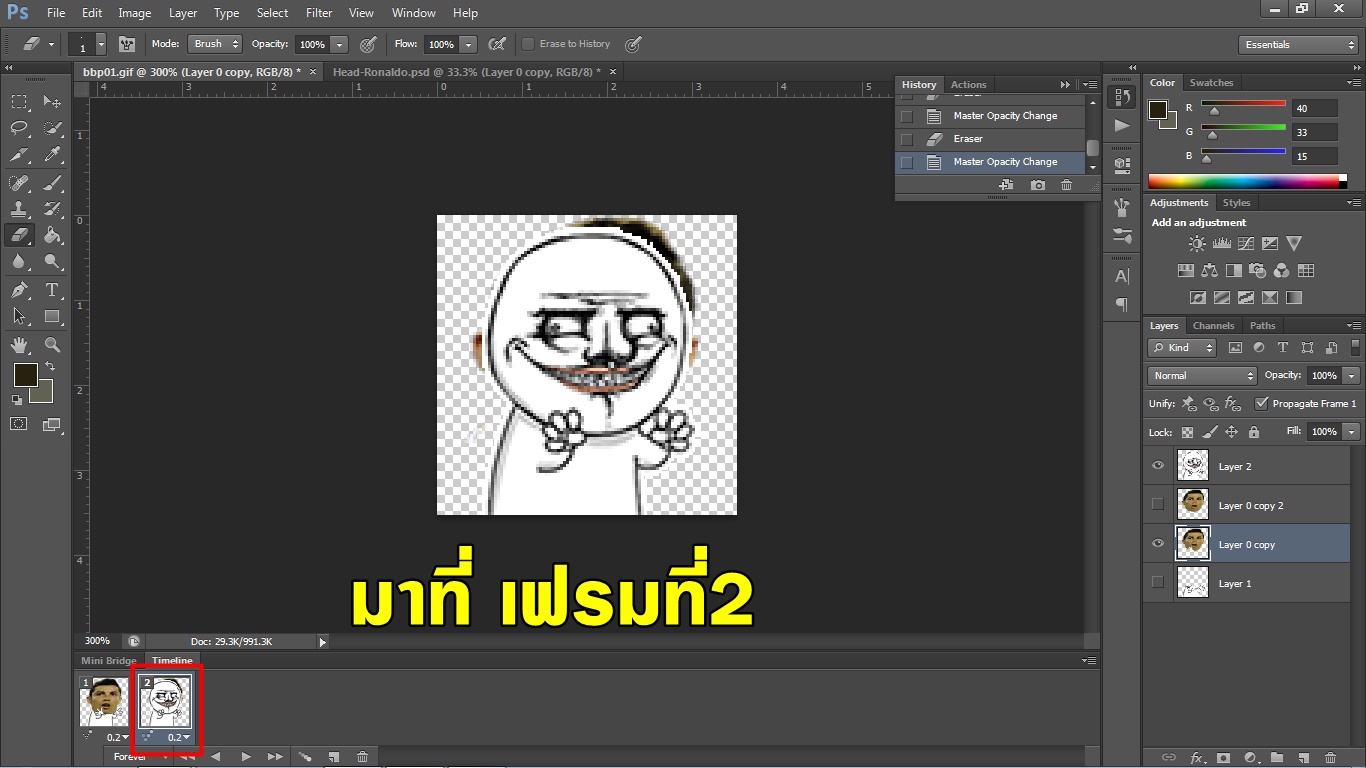Select the Rectangular Marquee tool
This screenshot has height=768, width=1366.
point(19,101)
